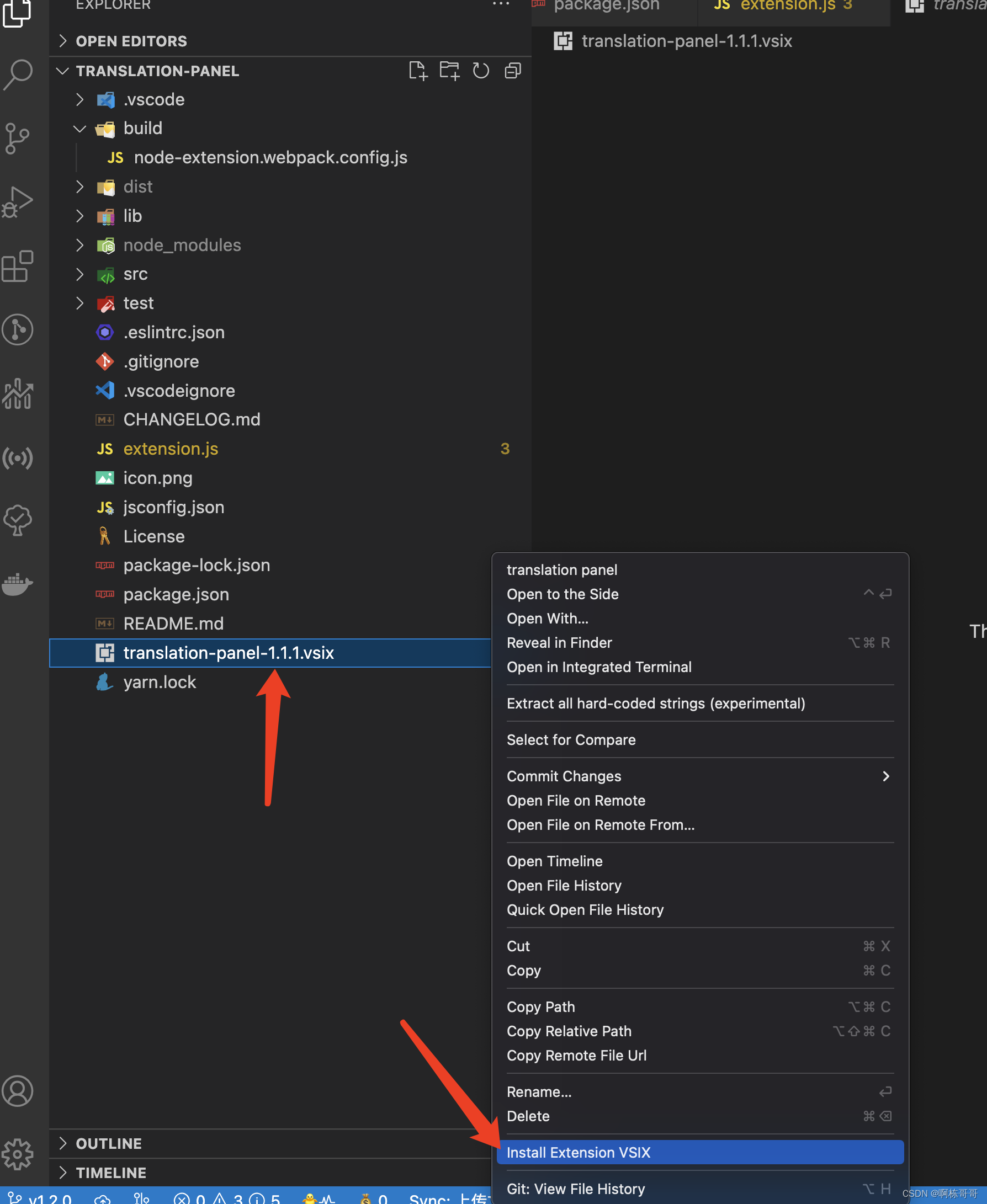Open the live broadcast activity bar icon
The width and height of the screenshot is (987, 1204).
pyautogui.click(x=18, y=457)
